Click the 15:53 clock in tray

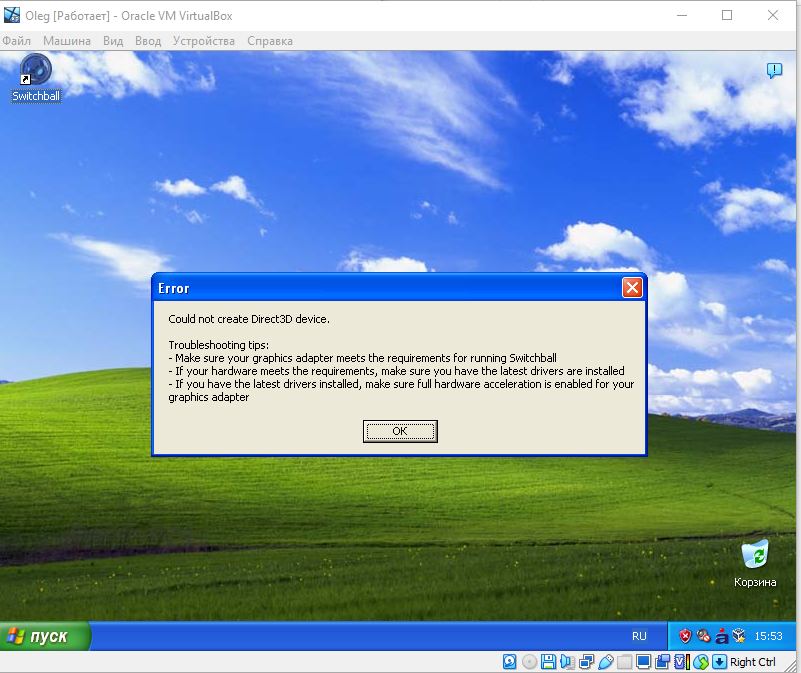[x=768, y=636]
